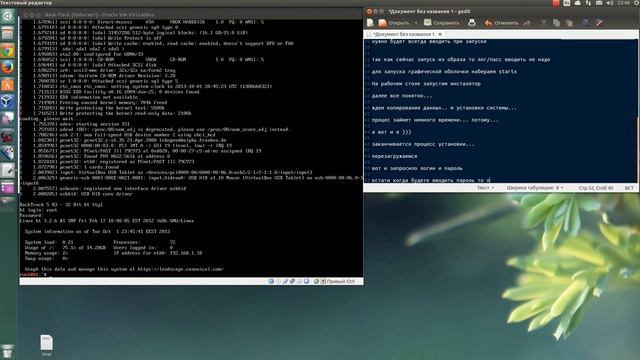Expand the recent files arrow next to Открыть
Viewport: 640px width, 360px height.
[x=416, y=23]
